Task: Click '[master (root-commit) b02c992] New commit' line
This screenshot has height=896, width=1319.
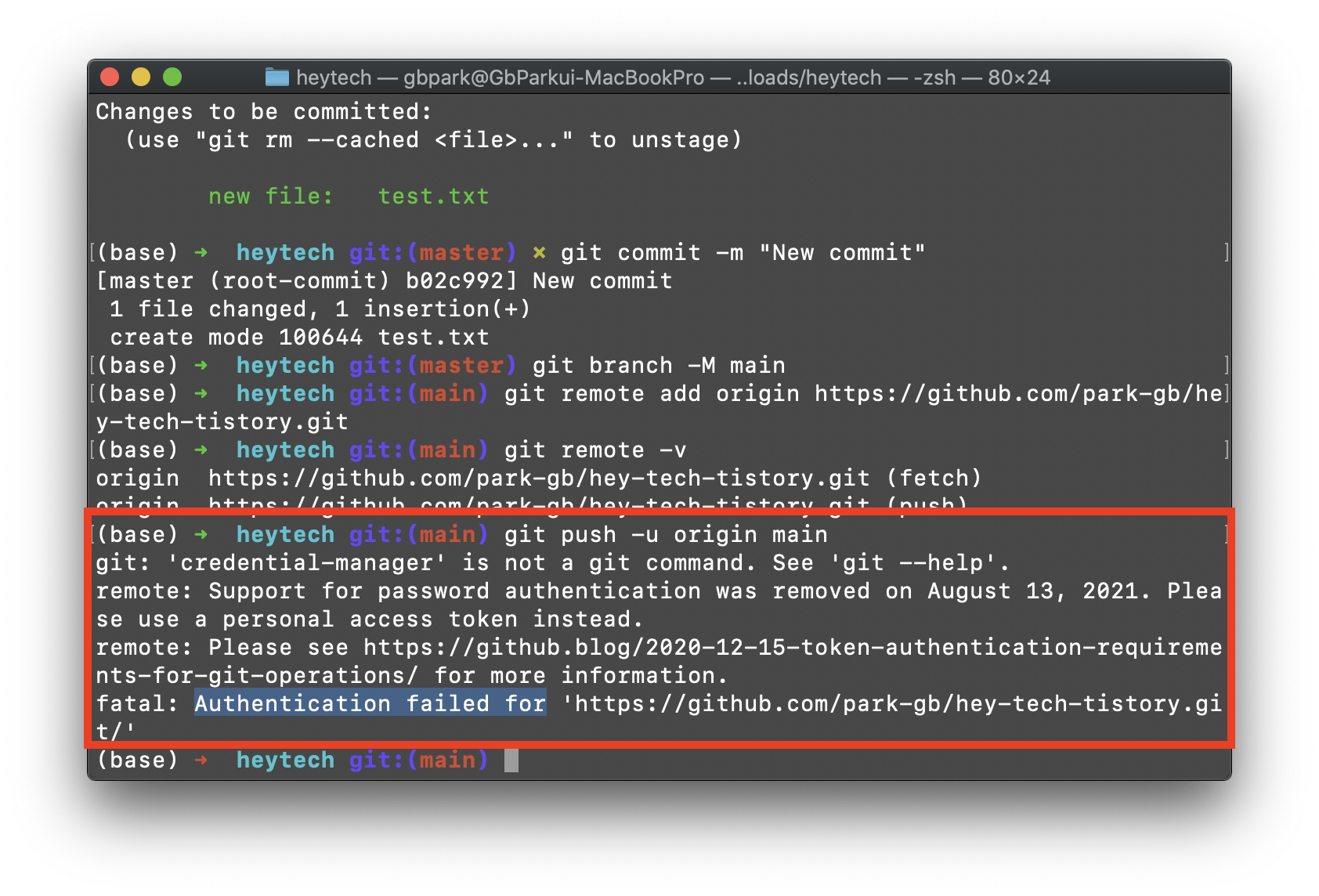Action: click(x=384, y=281)
